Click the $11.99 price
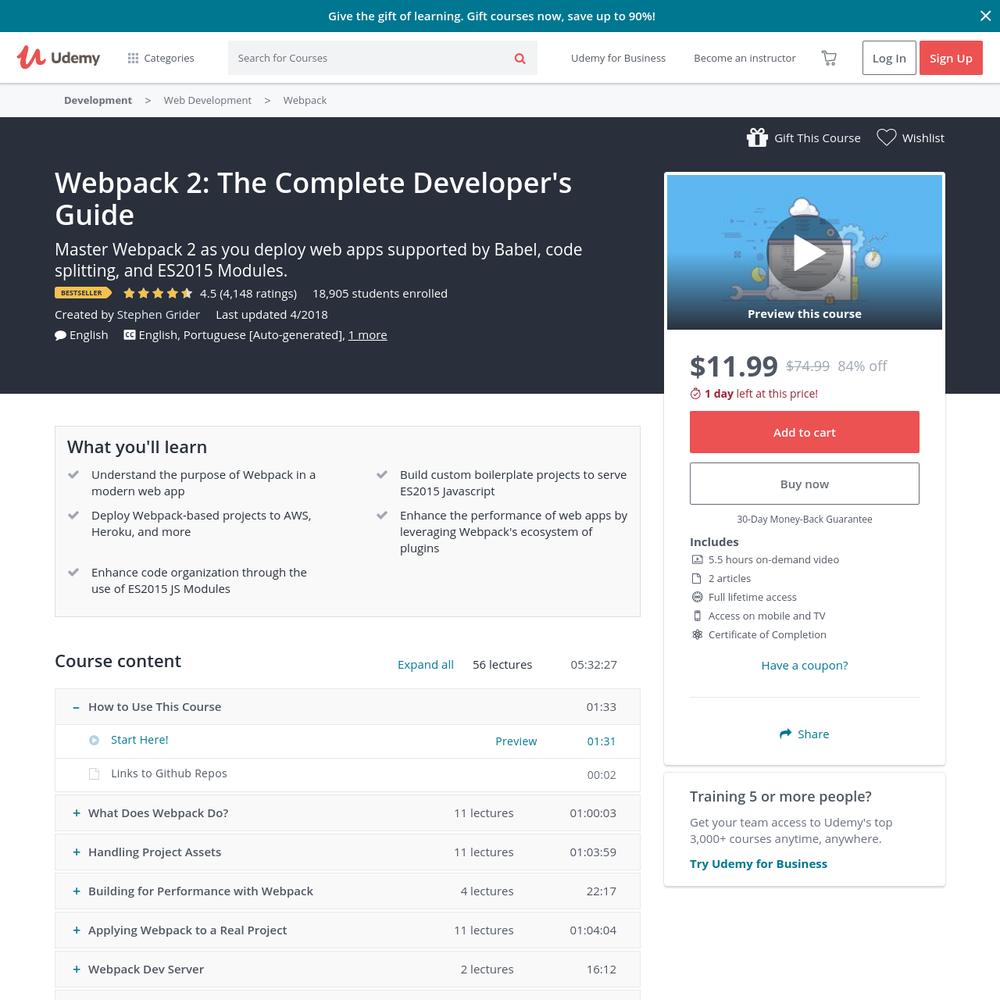Image resolution: width=1000 pixels, height=1000 pixels. pos(733,367)
